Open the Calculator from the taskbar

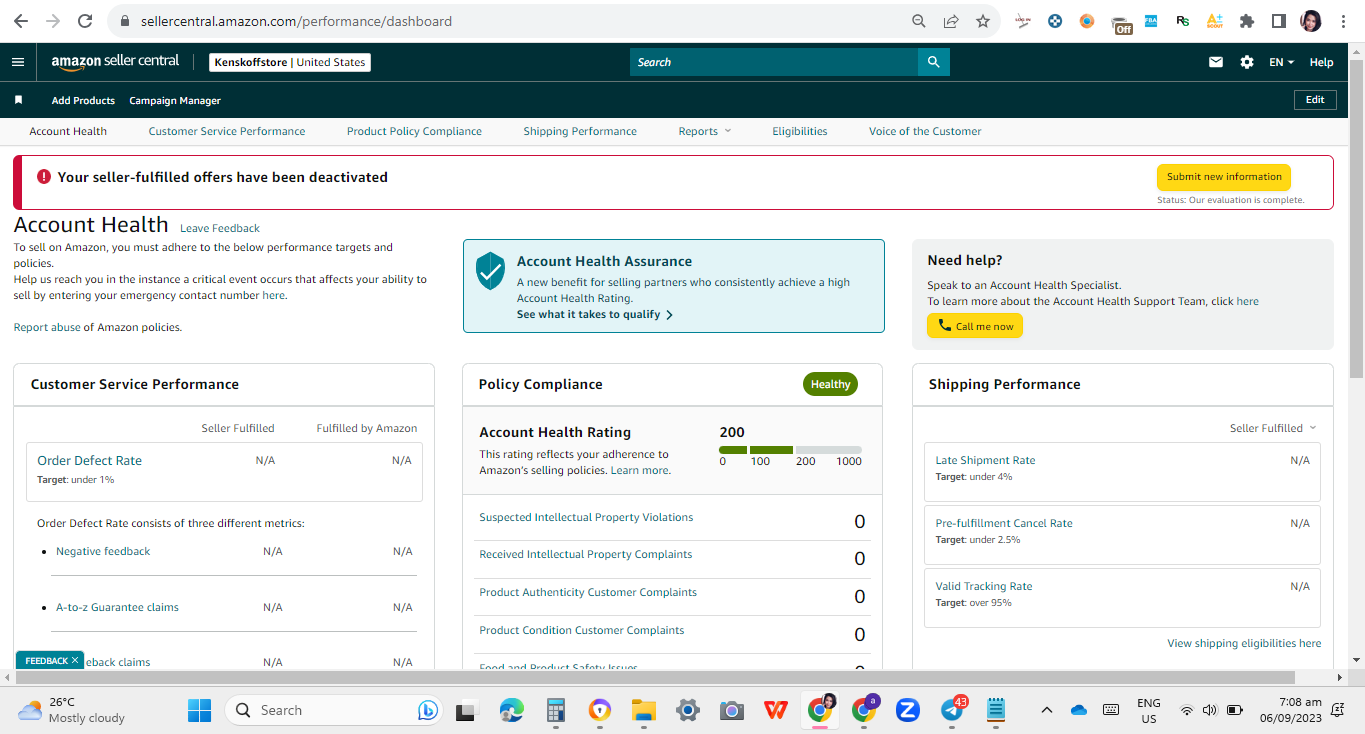(556, 710)
